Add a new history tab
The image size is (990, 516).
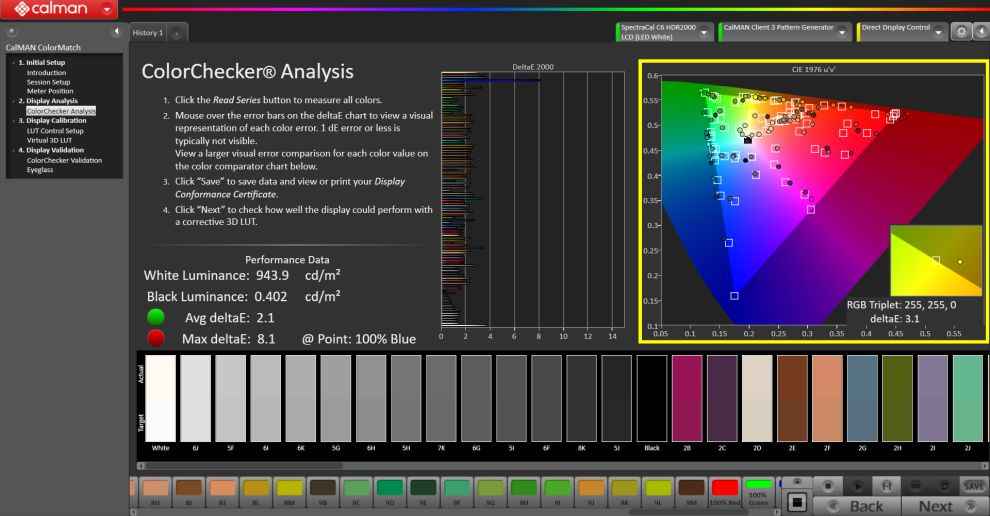point(177,33)
